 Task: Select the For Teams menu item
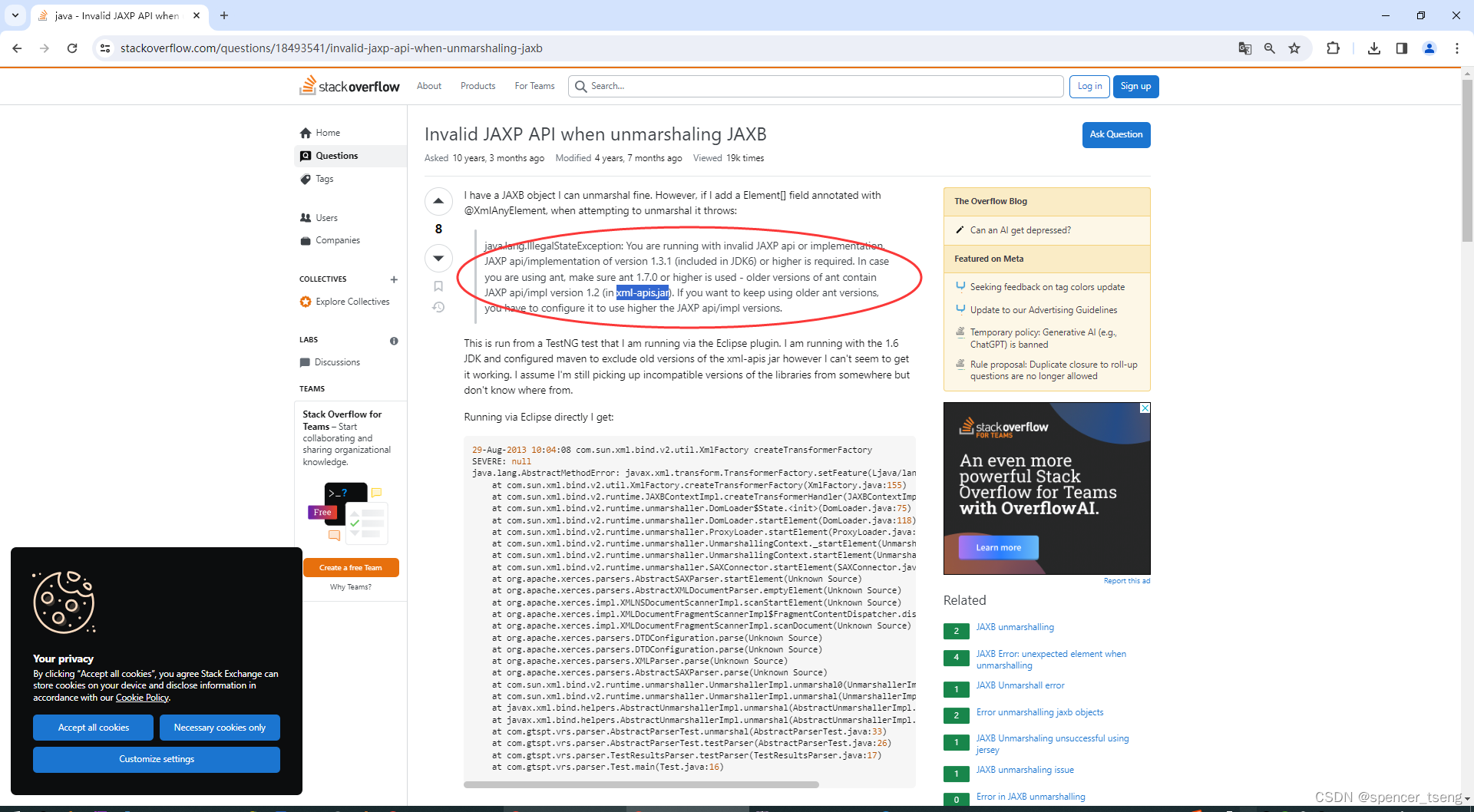pyautogui.click(x=534, y=86)
